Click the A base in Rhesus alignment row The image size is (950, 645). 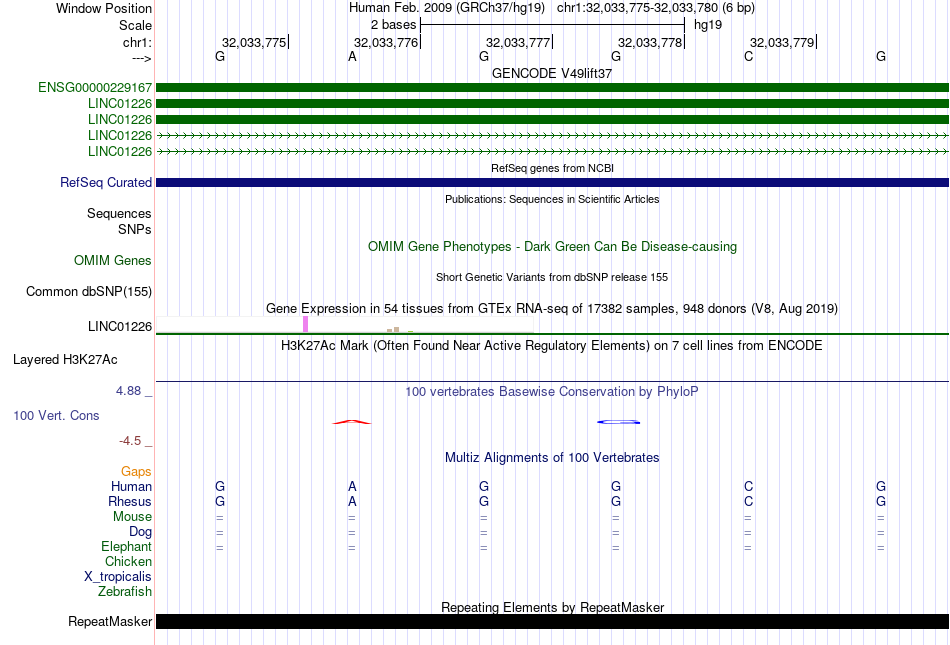(x=352, y=501)
